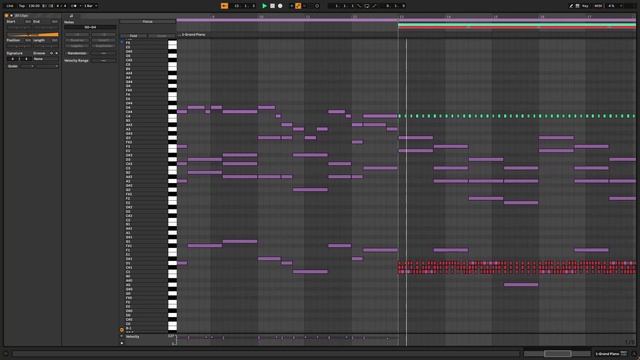Viewport: 640px width, 360px height.
Task: Click the Stop button in transport
Action: point(272,6)
